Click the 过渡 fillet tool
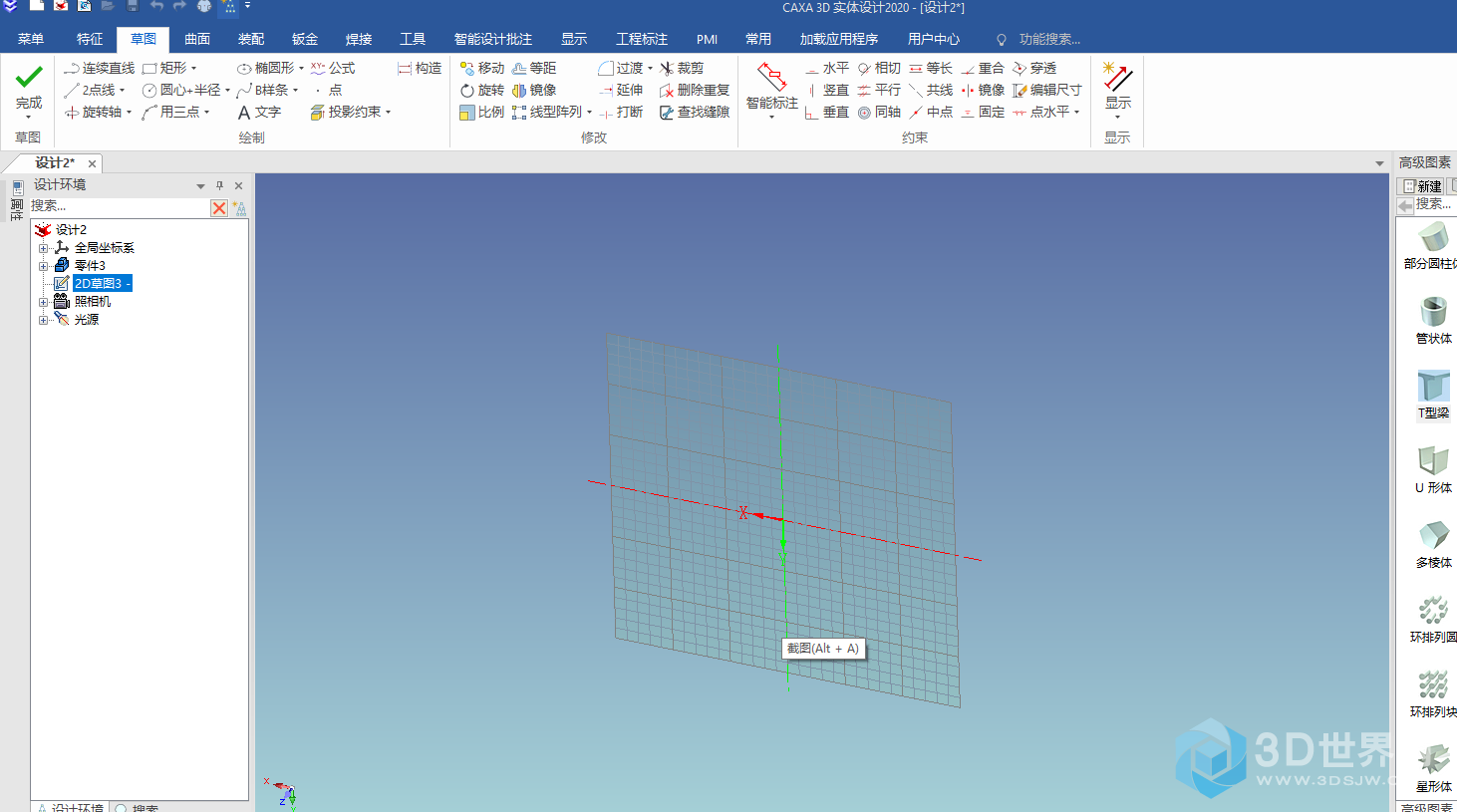Screen dimensions: 1457x812 pos(621,68)
